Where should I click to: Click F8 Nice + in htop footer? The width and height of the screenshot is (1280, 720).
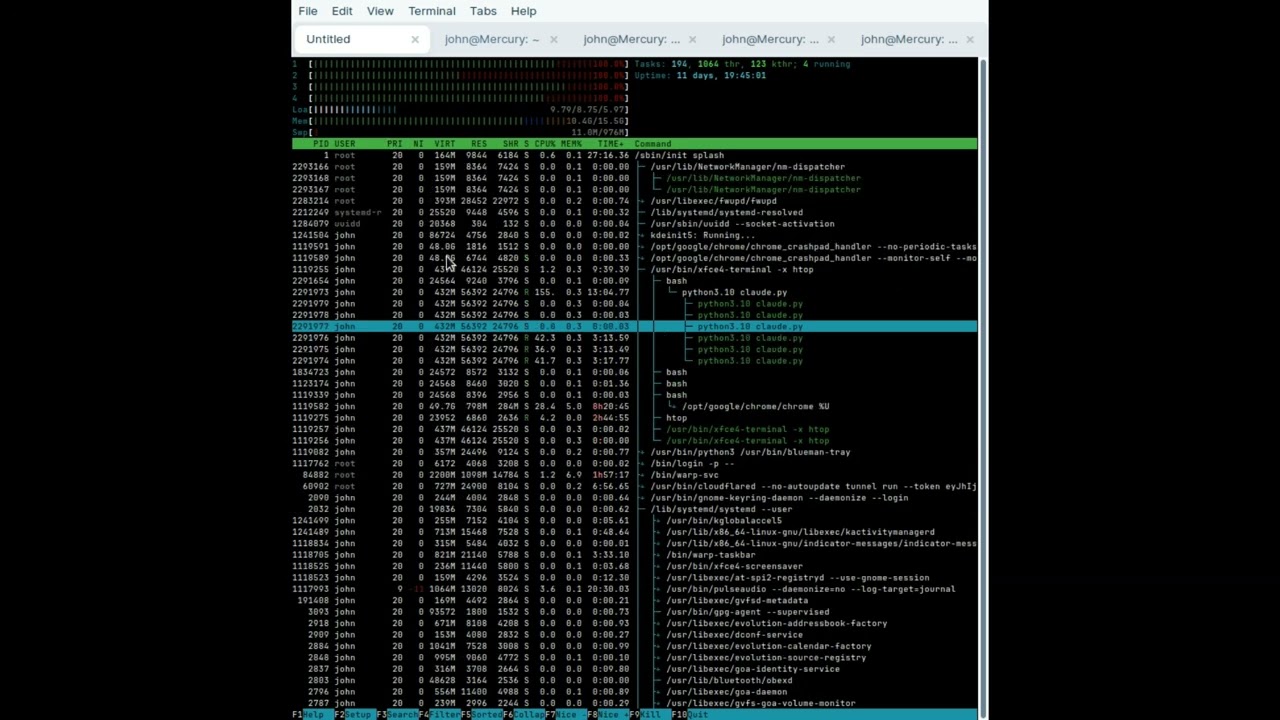pyautogui.click(x=610, y=714)
